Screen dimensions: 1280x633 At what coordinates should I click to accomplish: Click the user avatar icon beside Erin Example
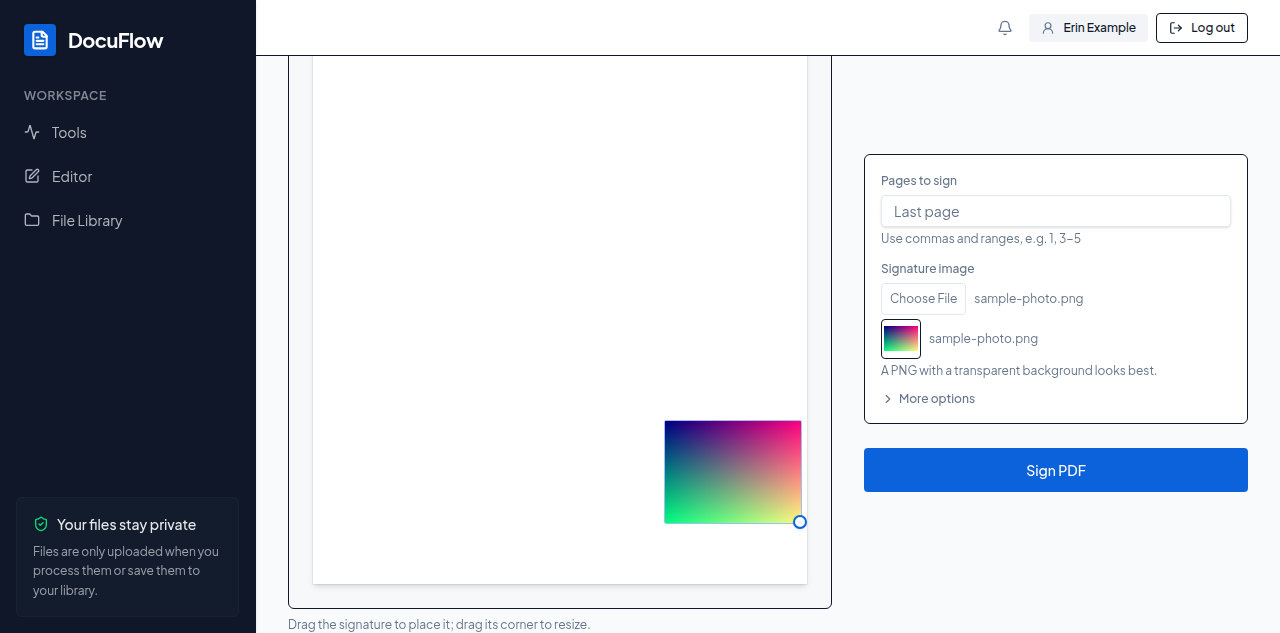click(x=1048, y=28)
